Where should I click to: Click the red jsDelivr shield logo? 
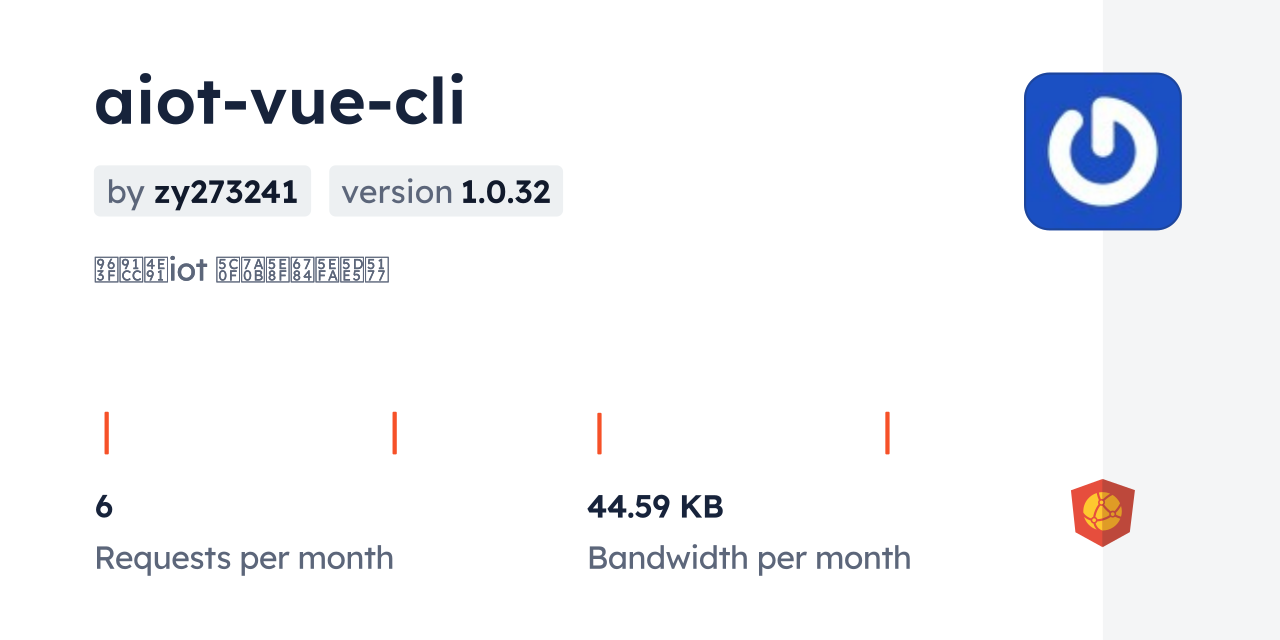[x=1102, y=512]
